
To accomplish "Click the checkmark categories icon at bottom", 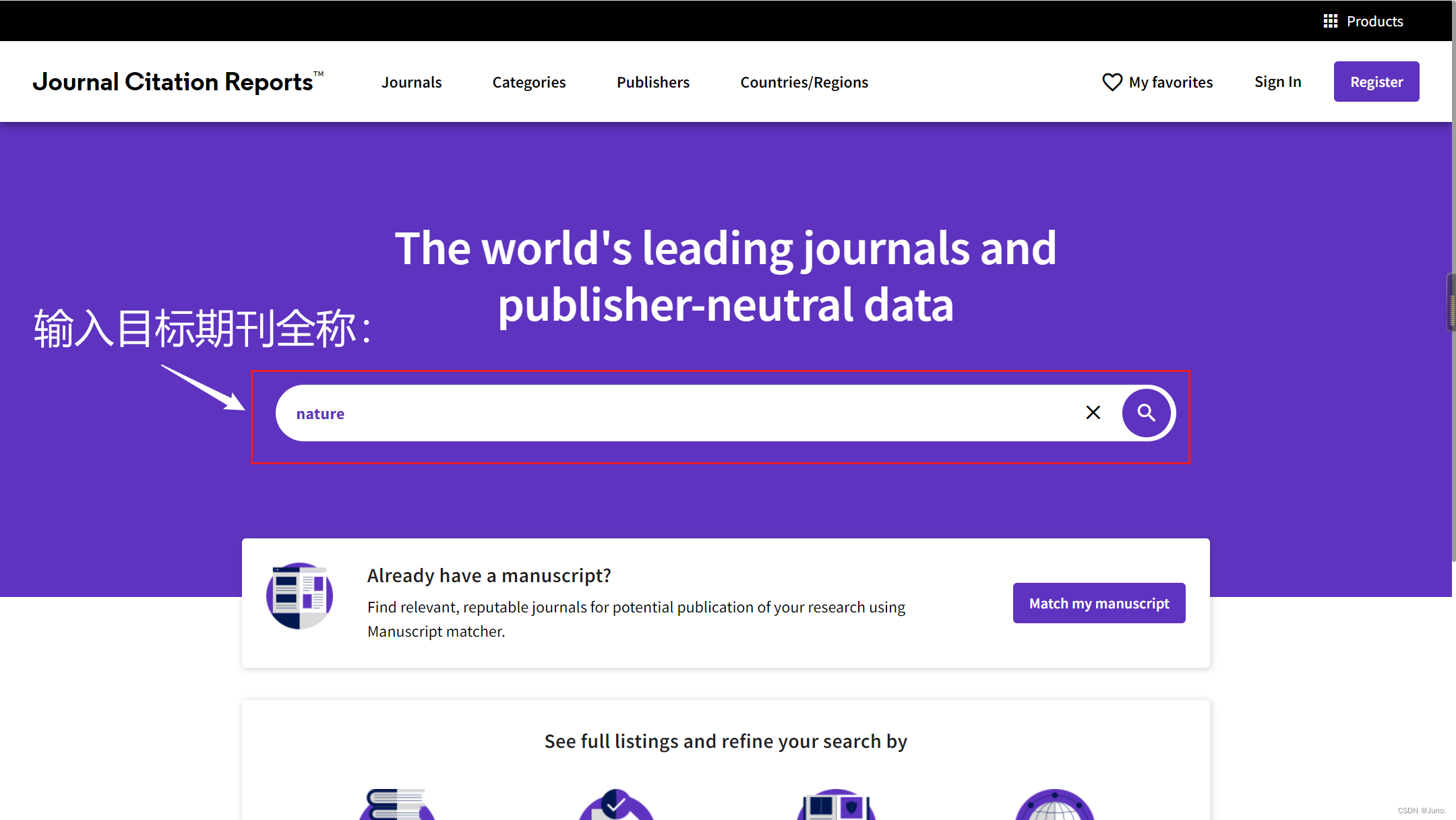I will click(x=615, y=805).
